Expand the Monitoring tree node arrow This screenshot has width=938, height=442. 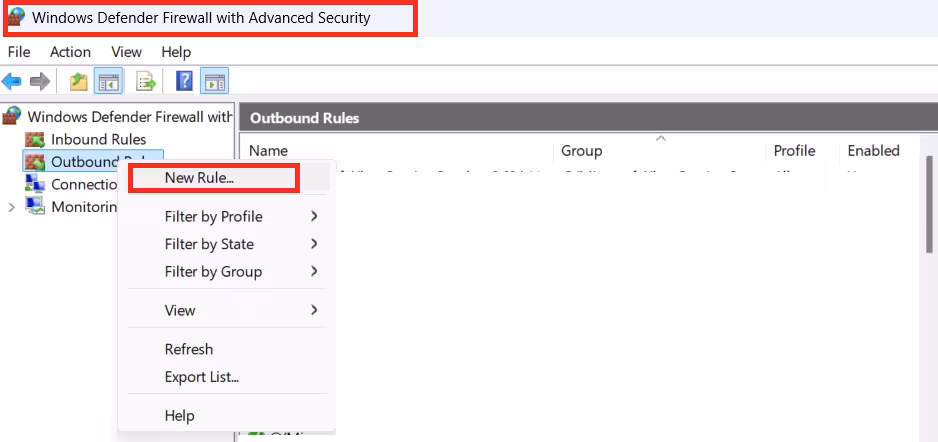[11, 207]
